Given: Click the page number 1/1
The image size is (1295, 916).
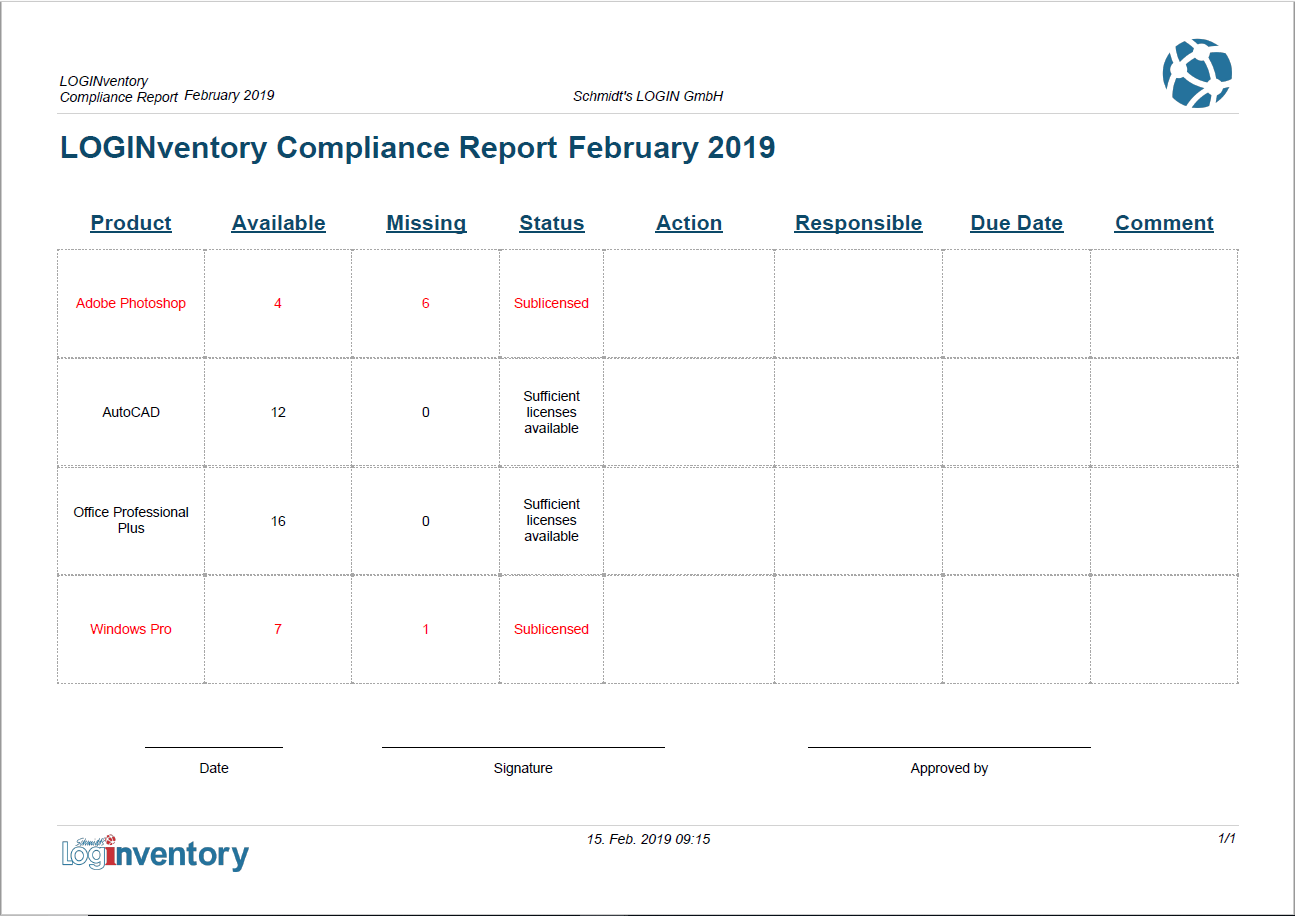Looking at the screenshot, I should coord(1227,838).
